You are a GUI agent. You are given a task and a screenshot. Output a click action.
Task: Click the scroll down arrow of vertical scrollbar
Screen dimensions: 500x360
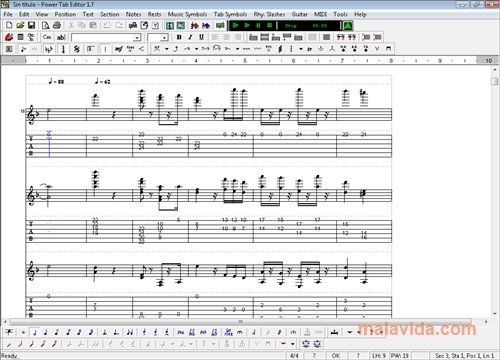tap(495, 314)
